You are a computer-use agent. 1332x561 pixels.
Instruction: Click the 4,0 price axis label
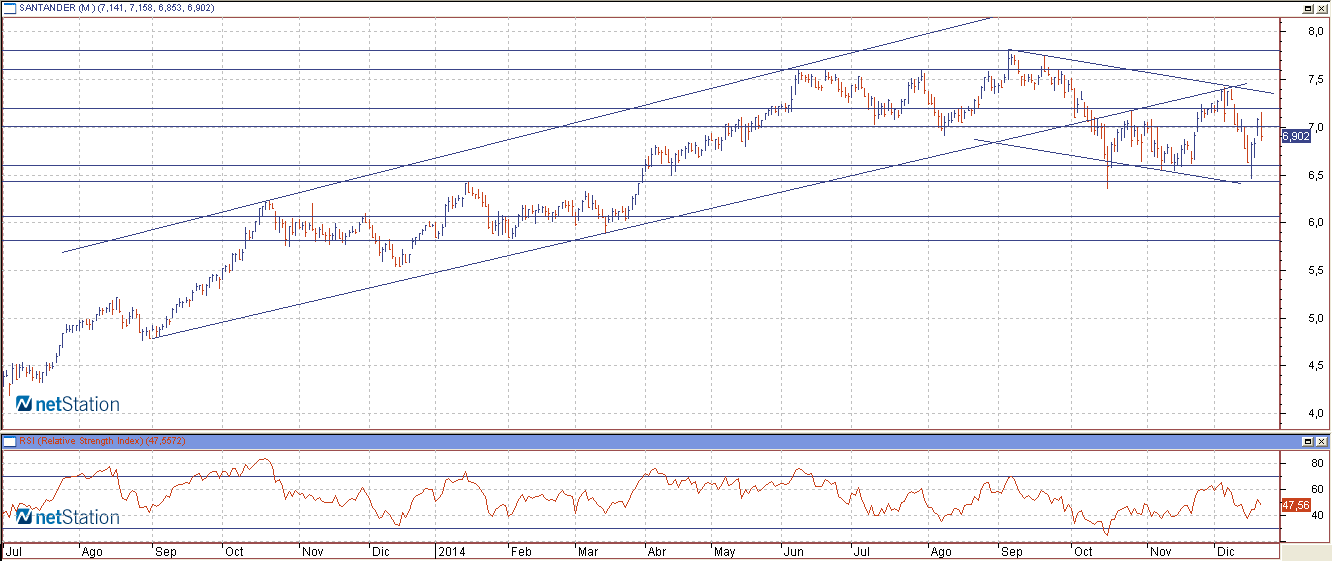tap(1316, 413)
